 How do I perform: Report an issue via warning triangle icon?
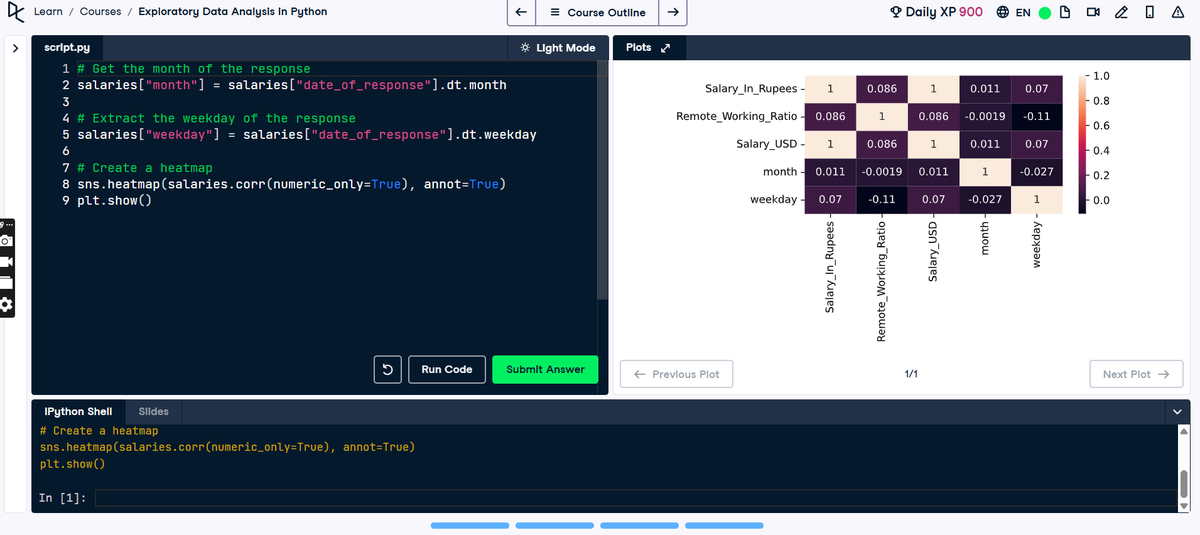pyautogui.click(x=1179, y=12)
